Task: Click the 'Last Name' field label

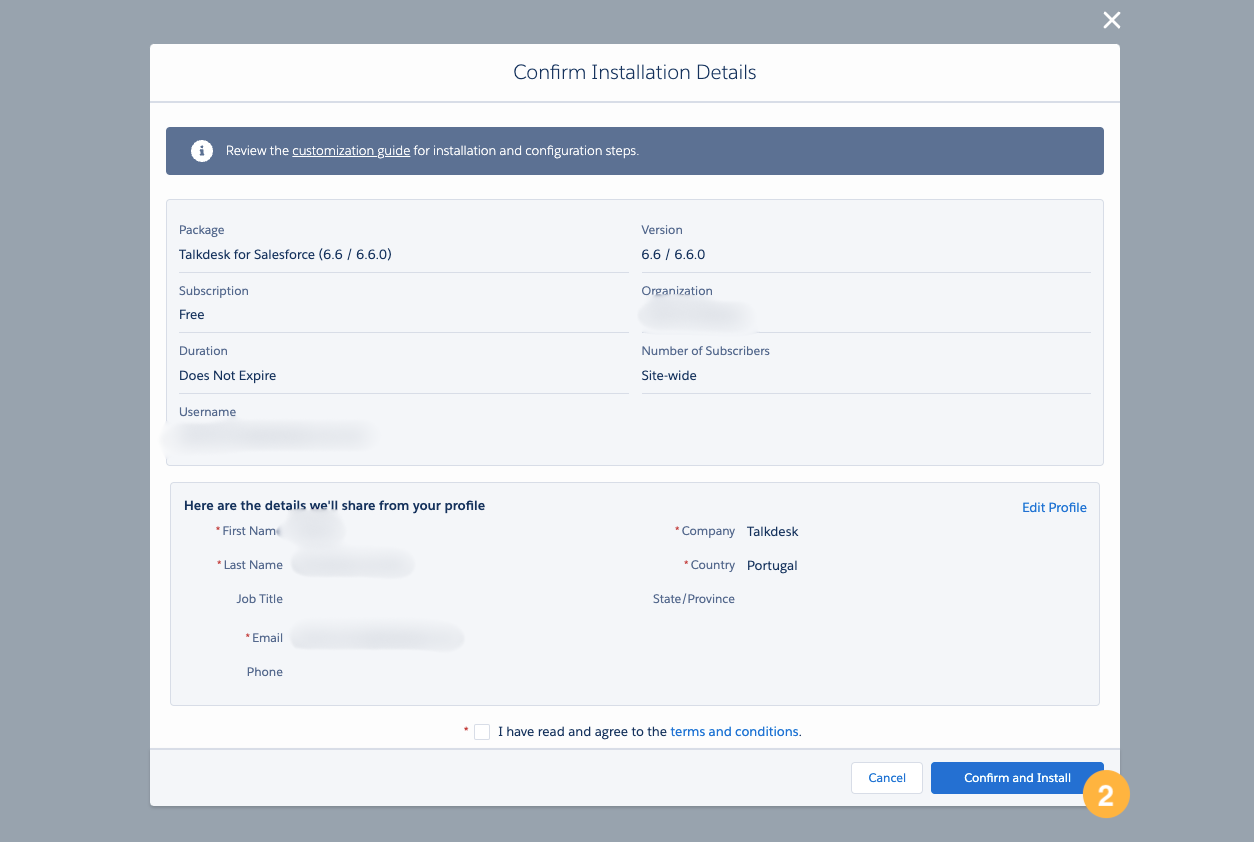Action: tap(253, 565)
